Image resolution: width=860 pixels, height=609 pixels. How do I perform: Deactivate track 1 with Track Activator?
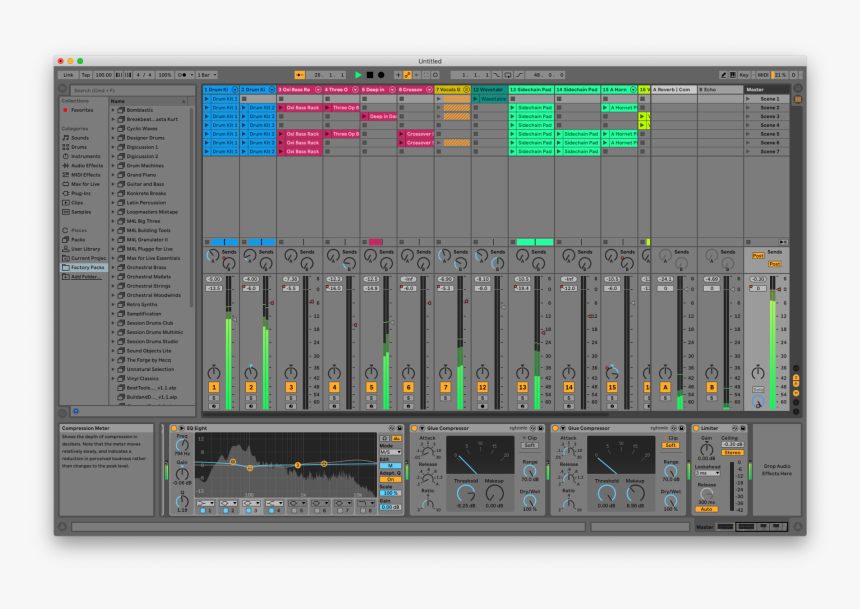click(214, 387)
